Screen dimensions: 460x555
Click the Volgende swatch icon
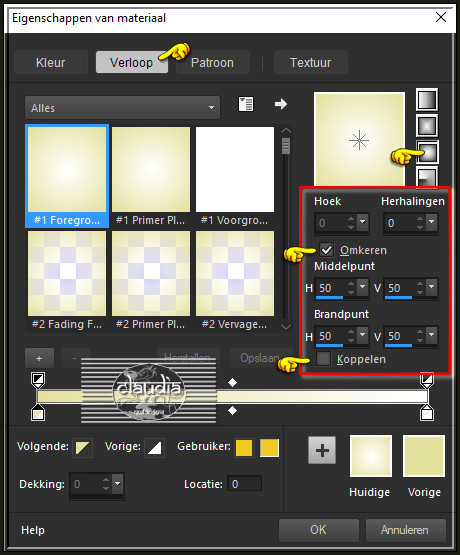click(82, 448)
